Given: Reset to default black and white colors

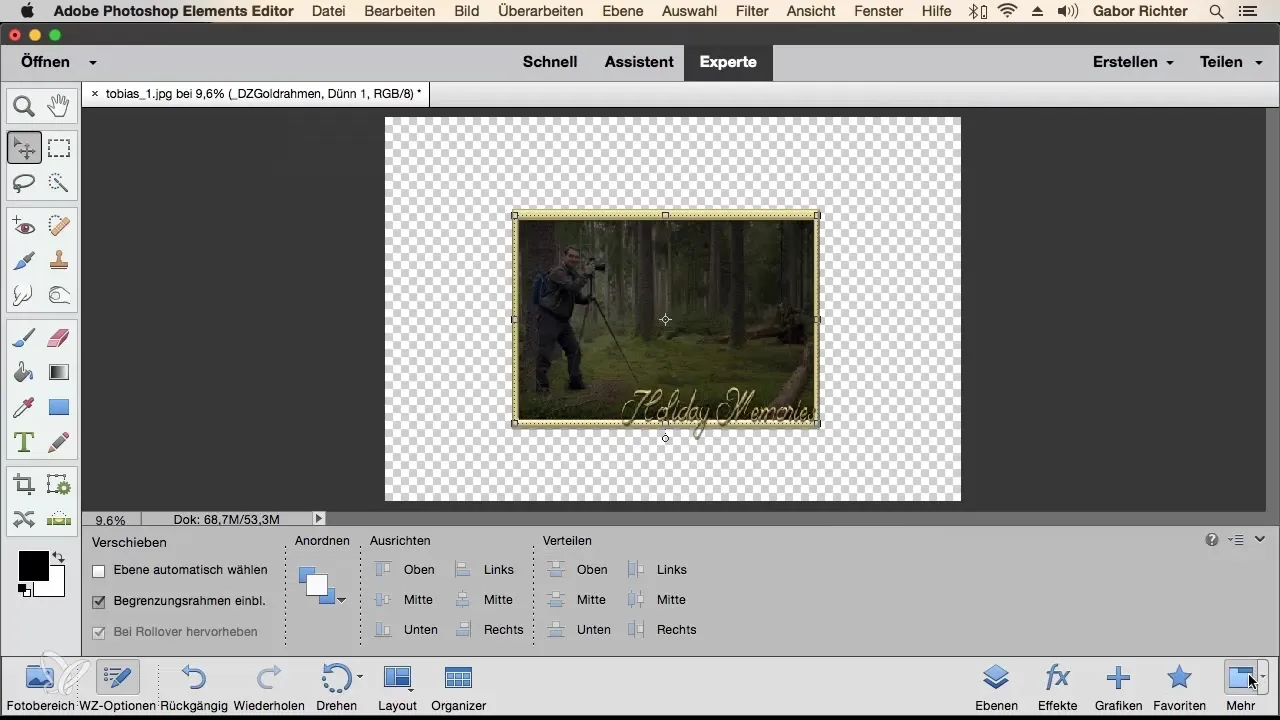Looking at the screenshot, I should click(x=23, y=591).
